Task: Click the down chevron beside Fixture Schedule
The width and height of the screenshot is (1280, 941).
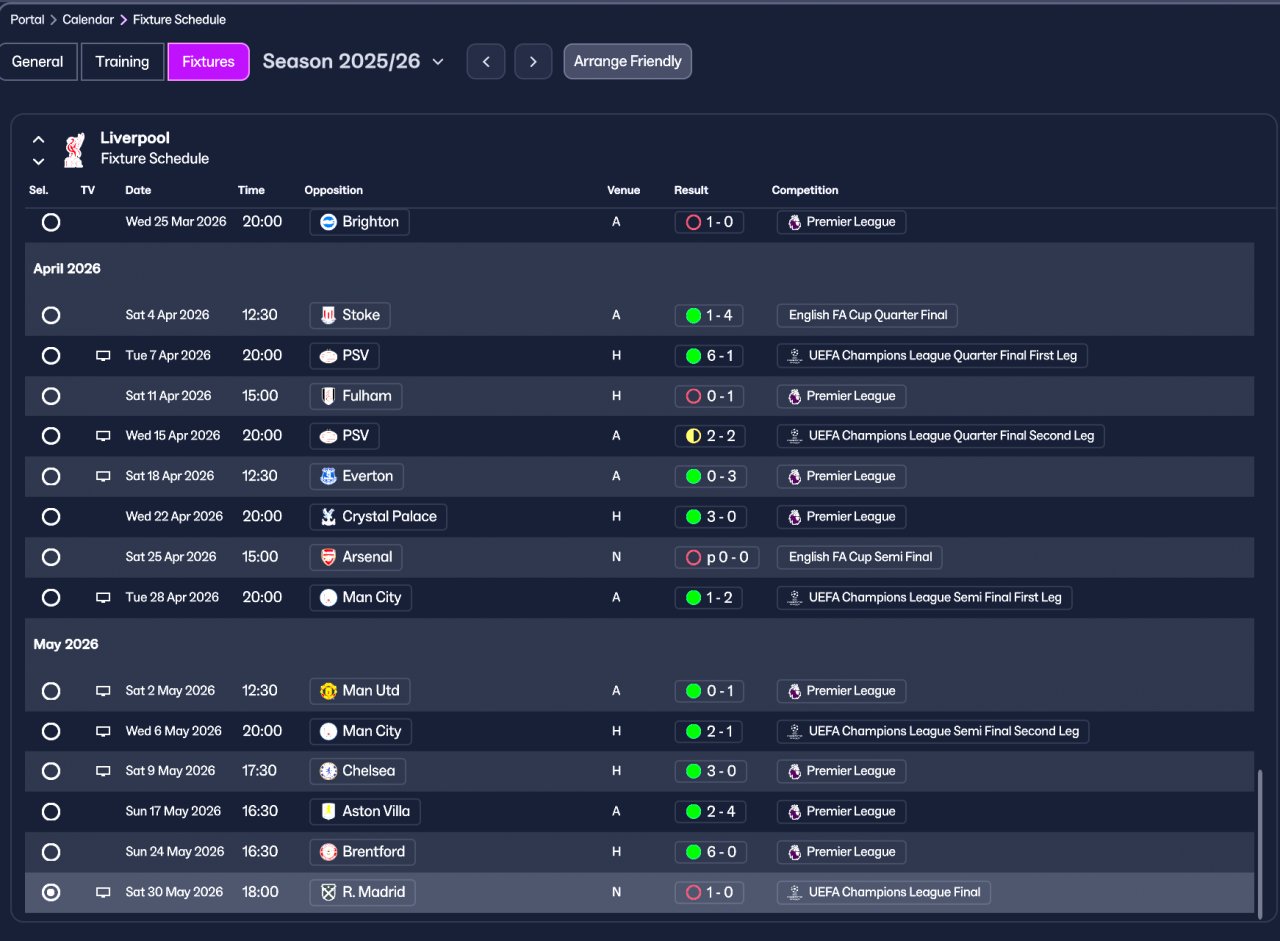Action: tap(38, 161)
